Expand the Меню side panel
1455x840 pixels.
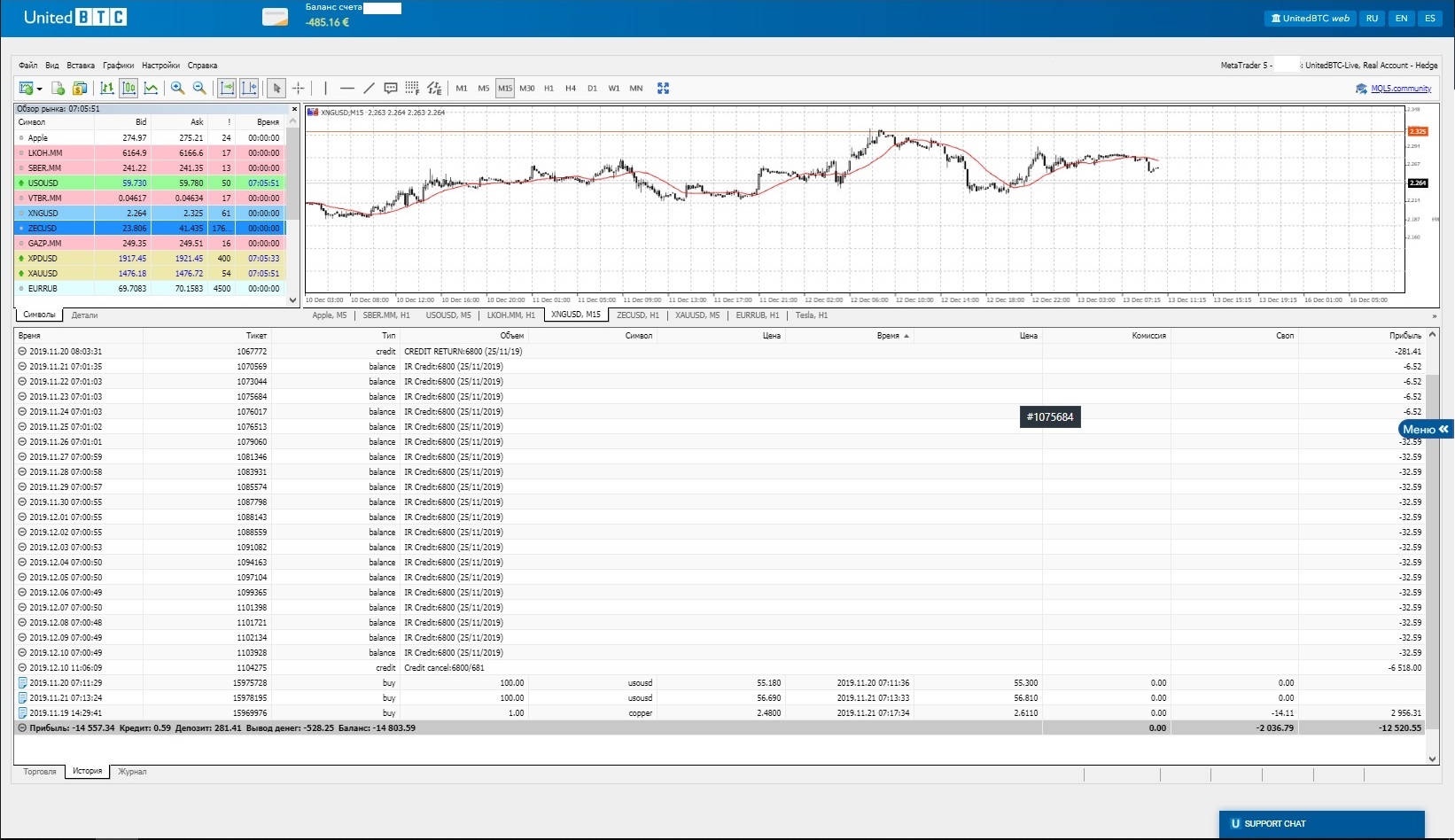(x=1426, y=429)
